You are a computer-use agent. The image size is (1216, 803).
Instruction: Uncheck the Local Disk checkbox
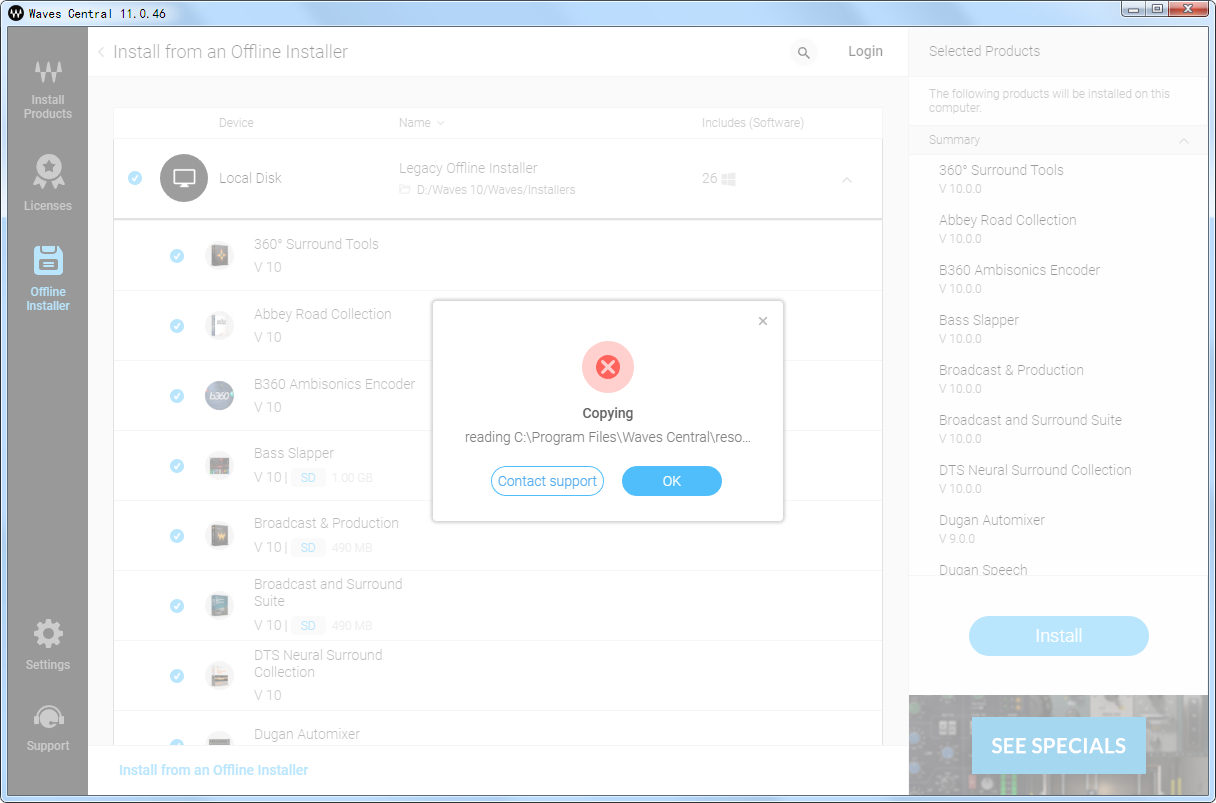click(x=135, y=178)
